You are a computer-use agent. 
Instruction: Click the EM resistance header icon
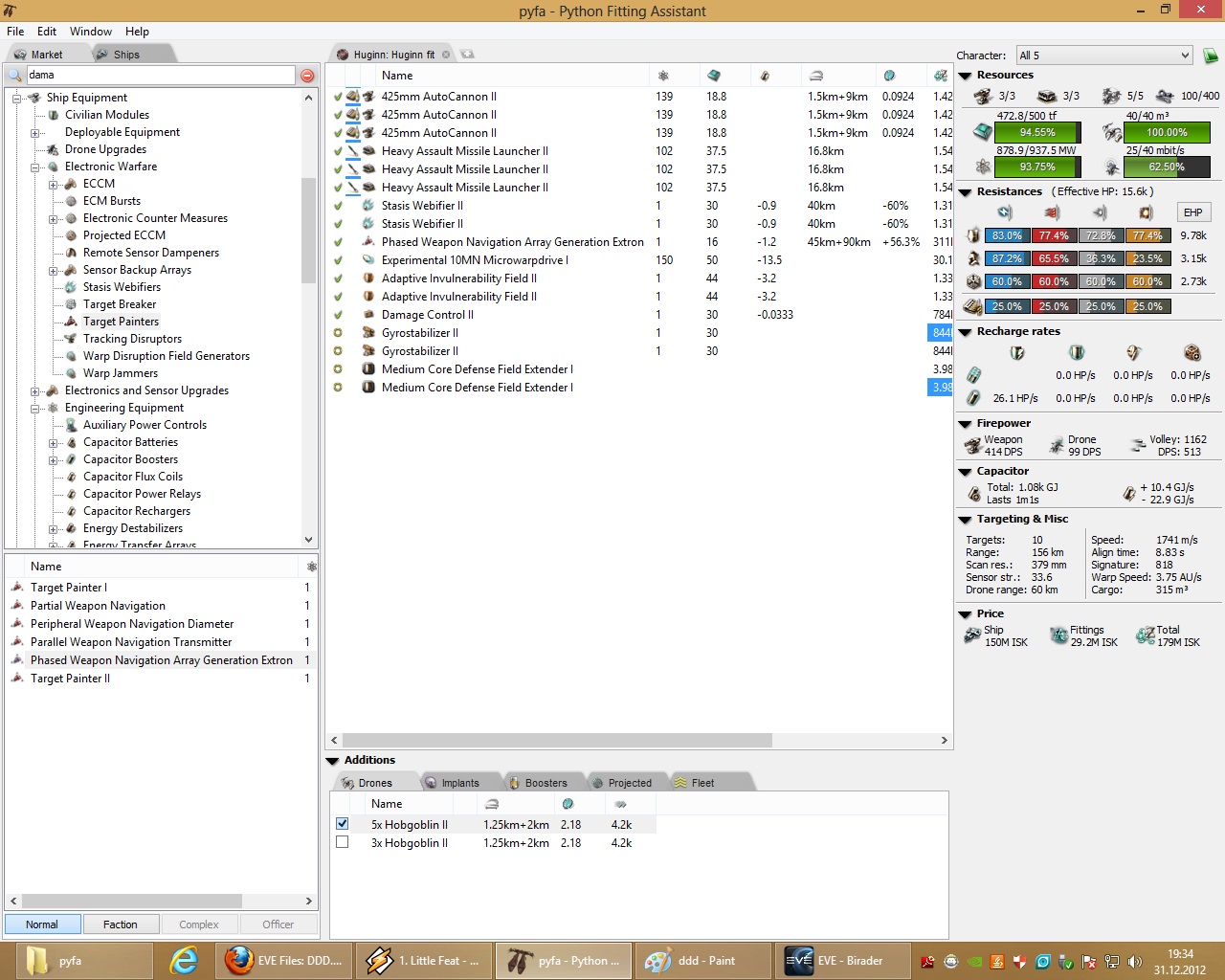click(x=1005, y=212)
